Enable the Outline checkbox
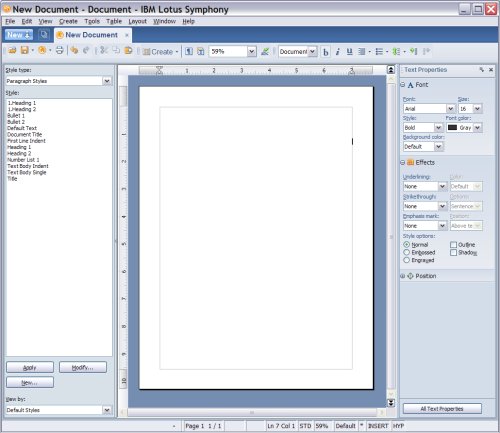 coord(453,245)
